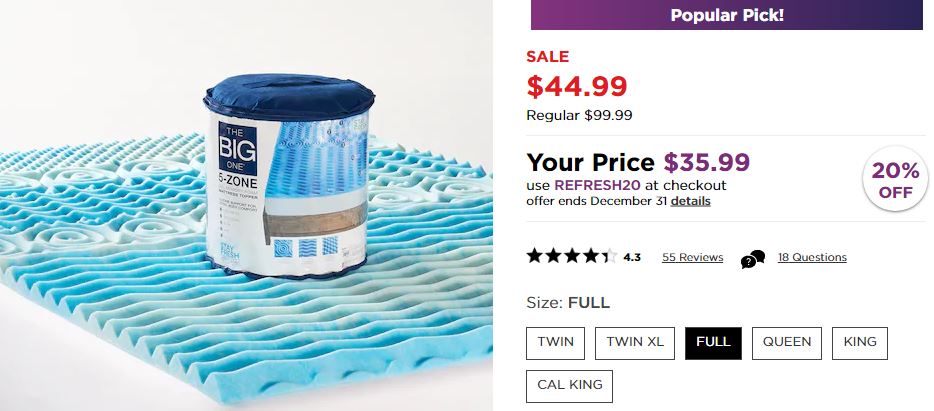Select the TWIN size option

pyautogui.click(x=555, y=342)
